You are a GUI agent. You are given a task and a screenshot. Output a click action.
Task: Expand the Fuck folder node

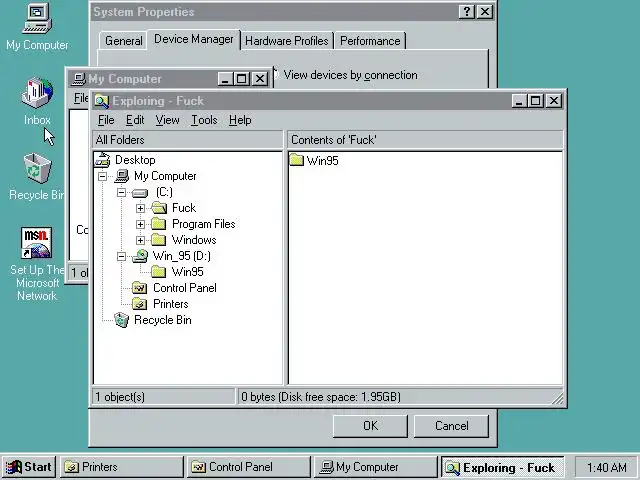click(x=140, y=208)
